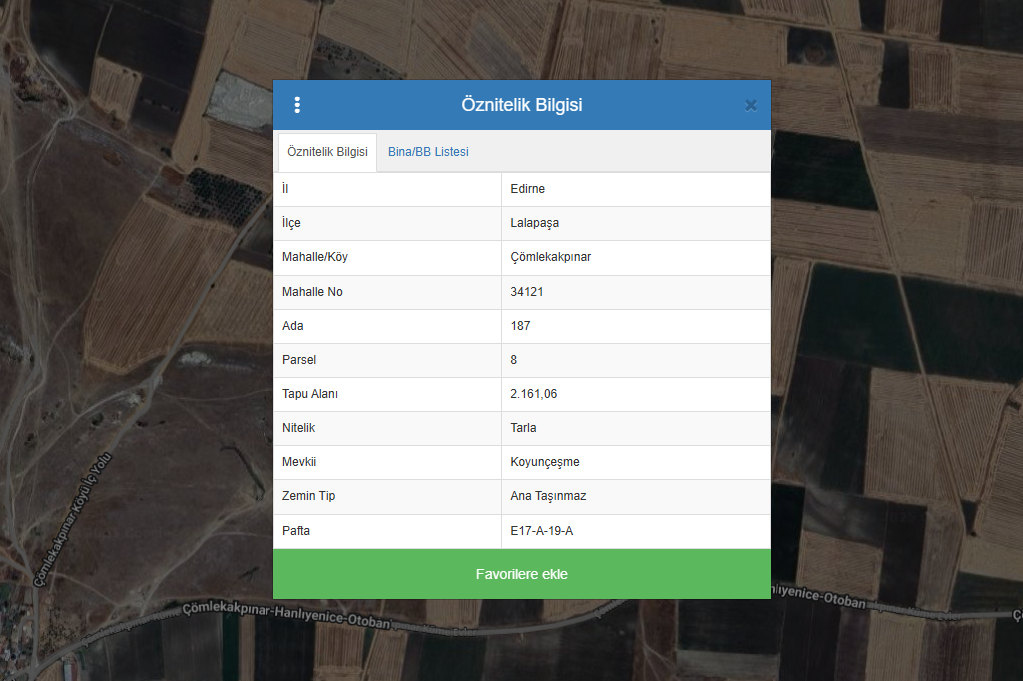The width and height of the screenshot is (1023, 681).
Task: Close the Öznitelik Bilgisi dialog
Action: 750,105
